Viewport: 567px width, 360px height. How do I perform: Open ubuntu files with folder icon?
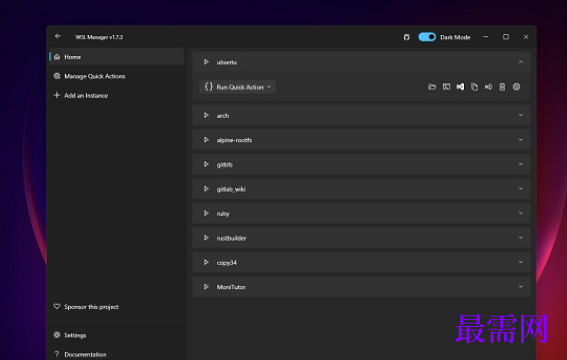click(x=432, y=87)
